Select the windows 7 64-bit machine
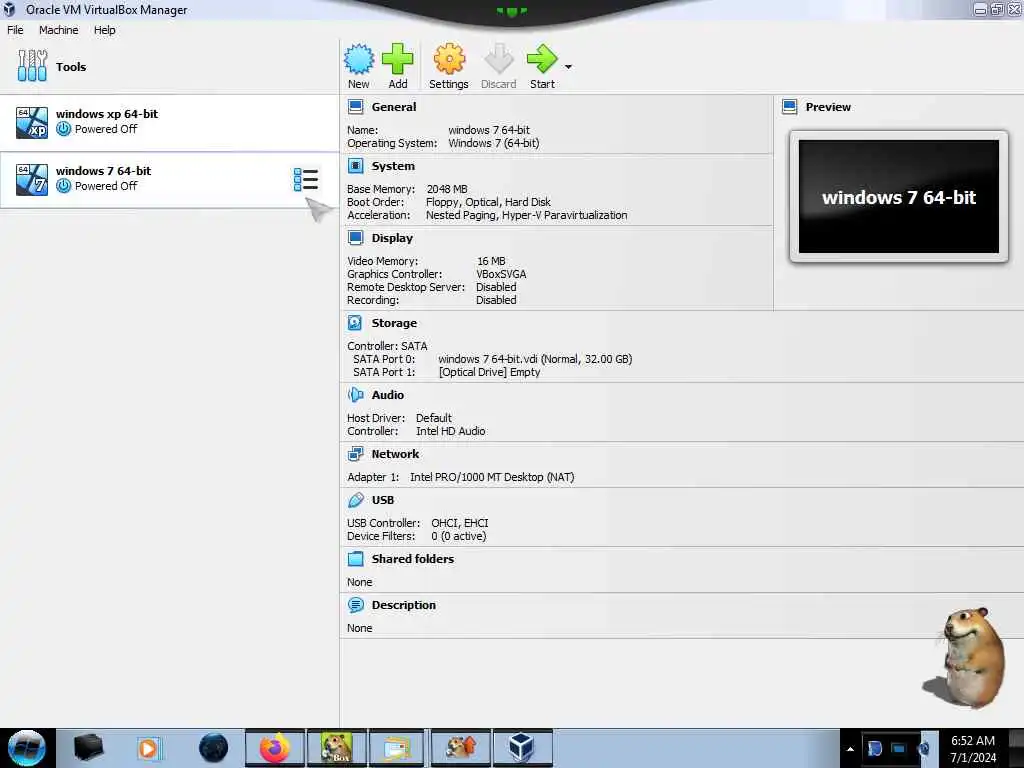Screen dimensions: 1024x768 (x=169, y=179)
